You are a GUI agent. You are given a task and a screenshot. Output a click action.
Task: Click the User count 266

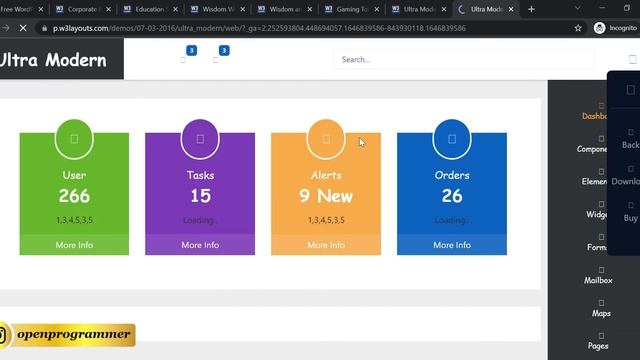[74, 196]
